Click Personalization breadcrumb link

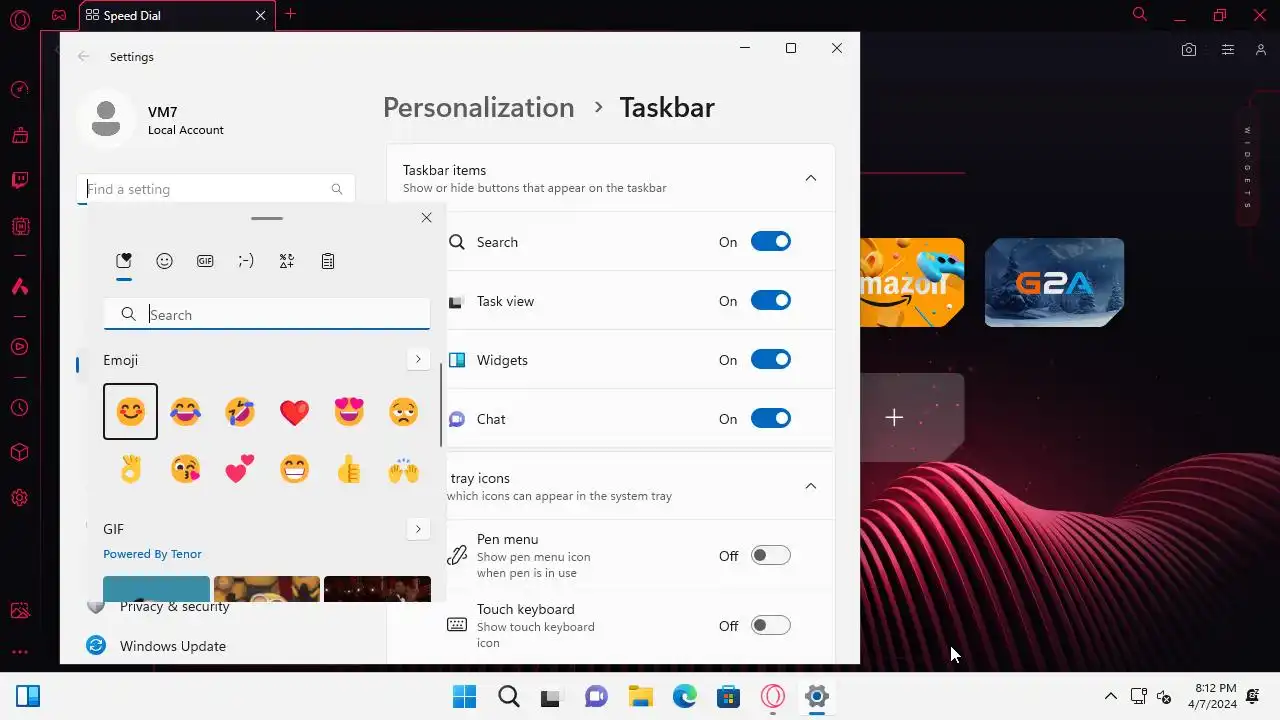(478, 107)
